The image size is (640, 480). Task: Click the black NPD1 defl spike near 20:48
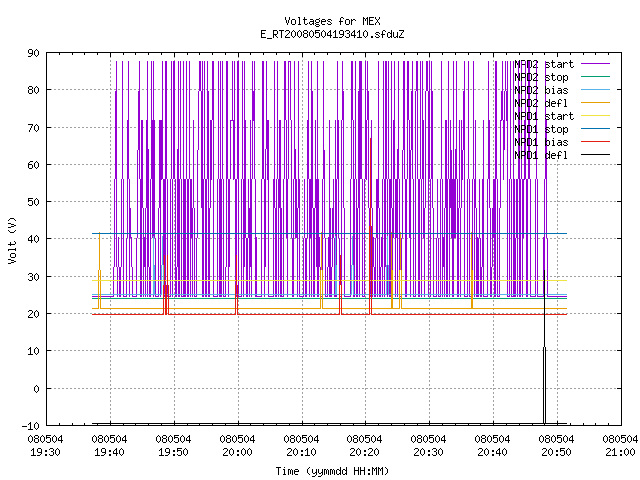pyautogui.click(x=544, y=347)
